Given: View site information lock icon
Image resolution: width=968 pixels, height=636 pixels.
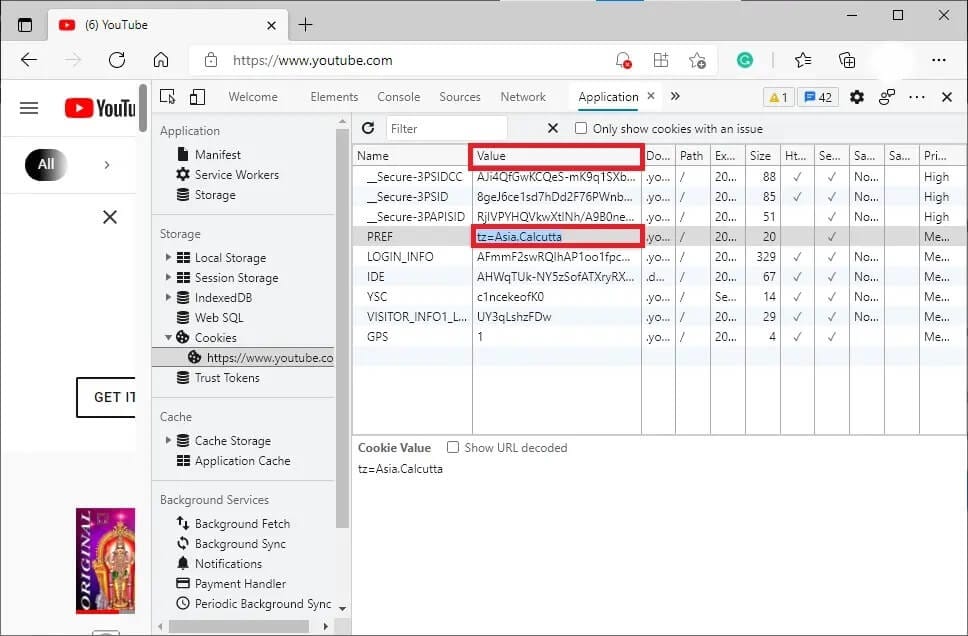Looking at the screenshot, I should click(x=211, y=60).
